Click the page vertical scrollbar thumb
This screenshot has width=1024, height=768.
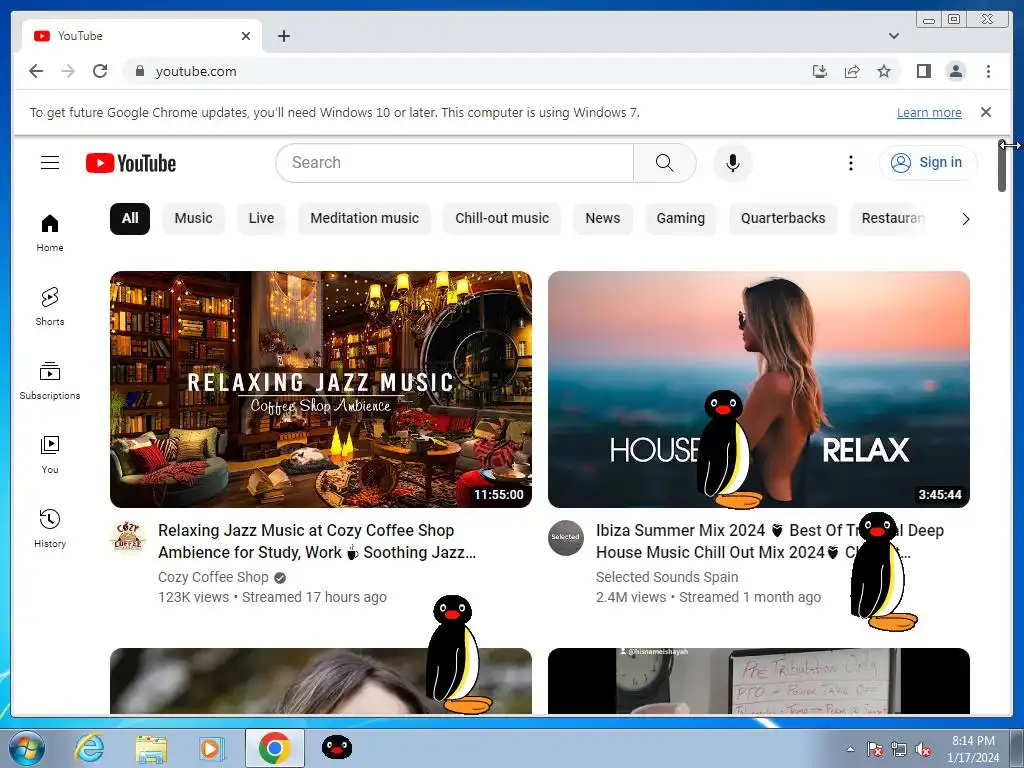[1002, 166]
